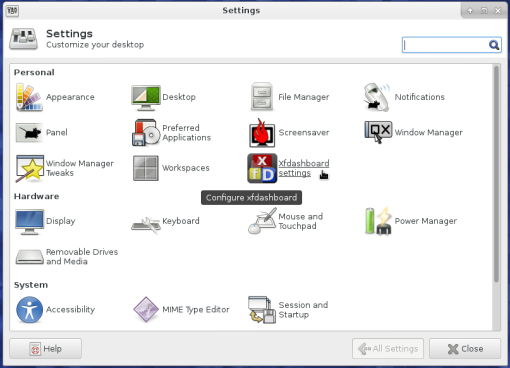Open the Screensaver flame icon
Viewport: 510px width, 368px height.
(262, 133)
